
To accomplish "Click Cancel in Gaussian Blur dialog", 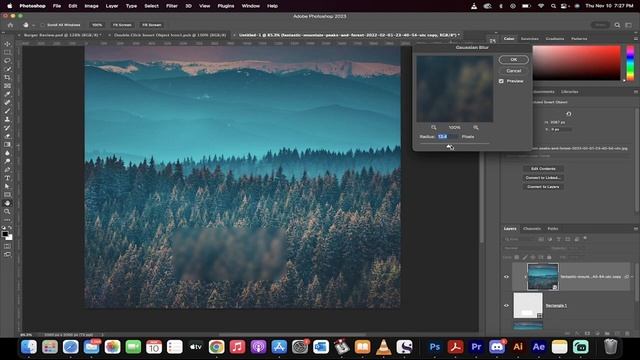I will 513,71.
